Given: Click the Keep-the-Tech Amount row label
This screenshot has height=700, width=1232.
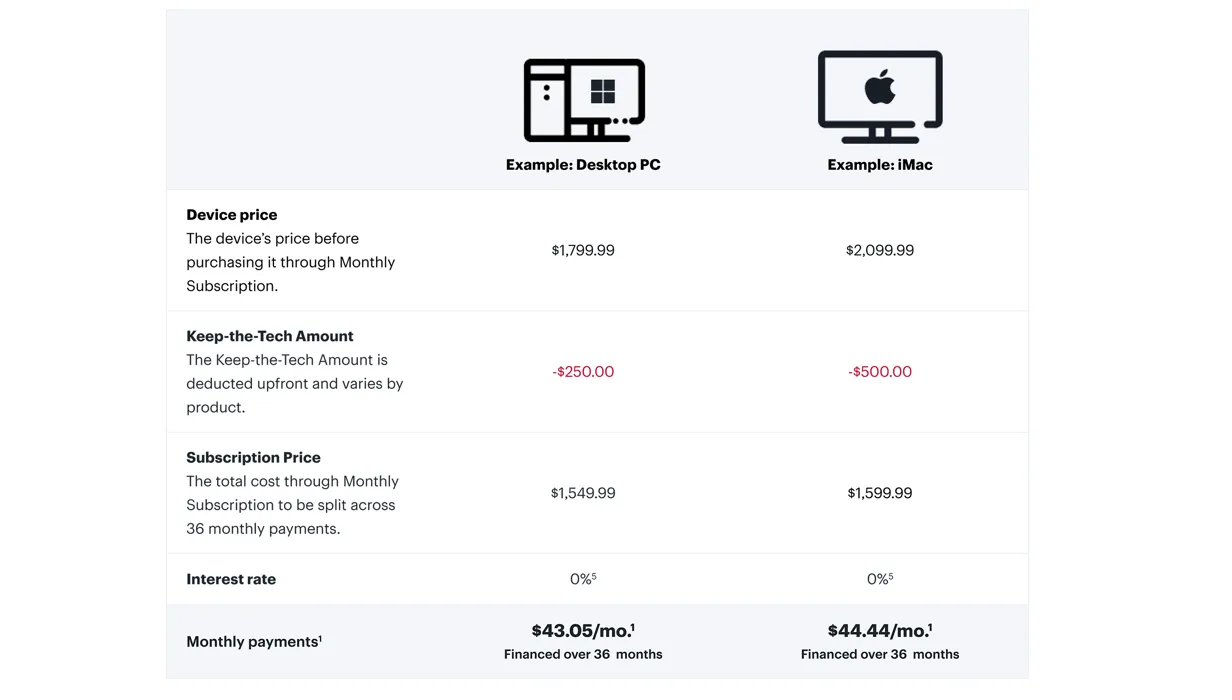Looking at the screenshot, I should point(270,336).
